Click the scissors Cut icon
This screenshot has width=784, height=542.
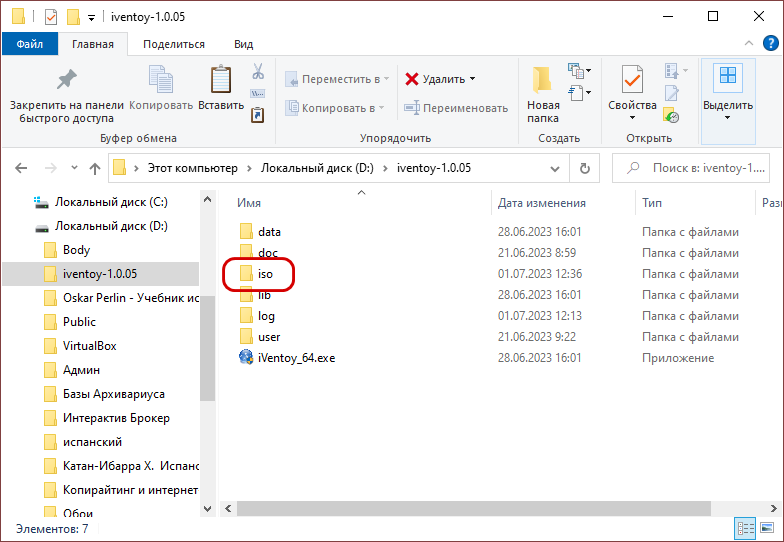(258, 71)
